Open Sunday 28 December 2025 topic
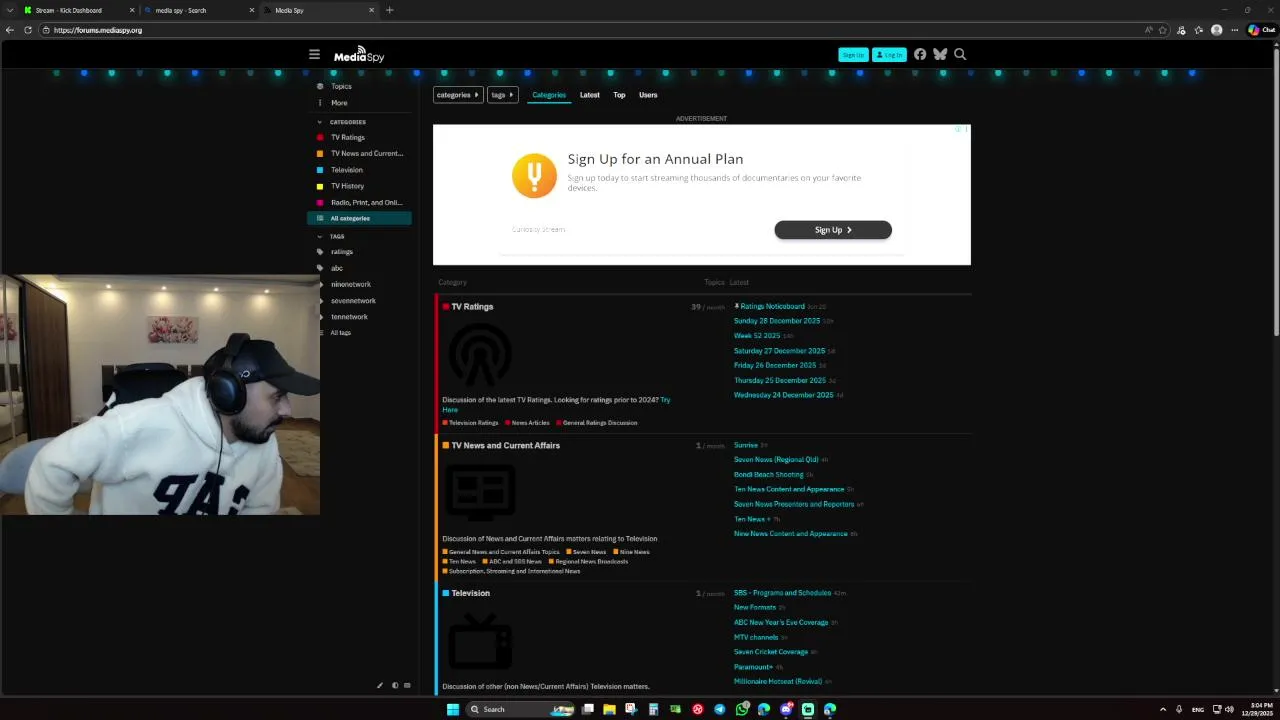The image size is (1280, 720). point(777,321)
